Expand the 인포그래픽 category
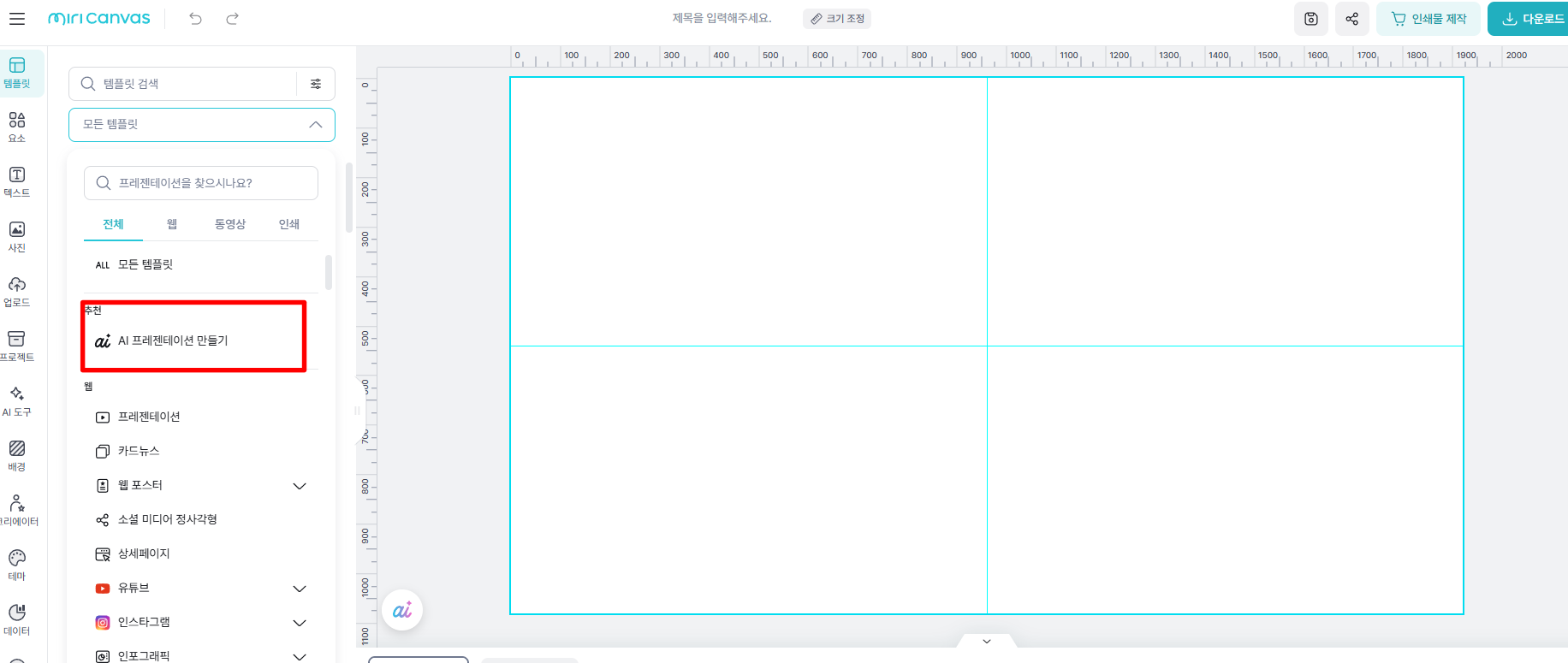1568x663 pixels. click(300, 657)
